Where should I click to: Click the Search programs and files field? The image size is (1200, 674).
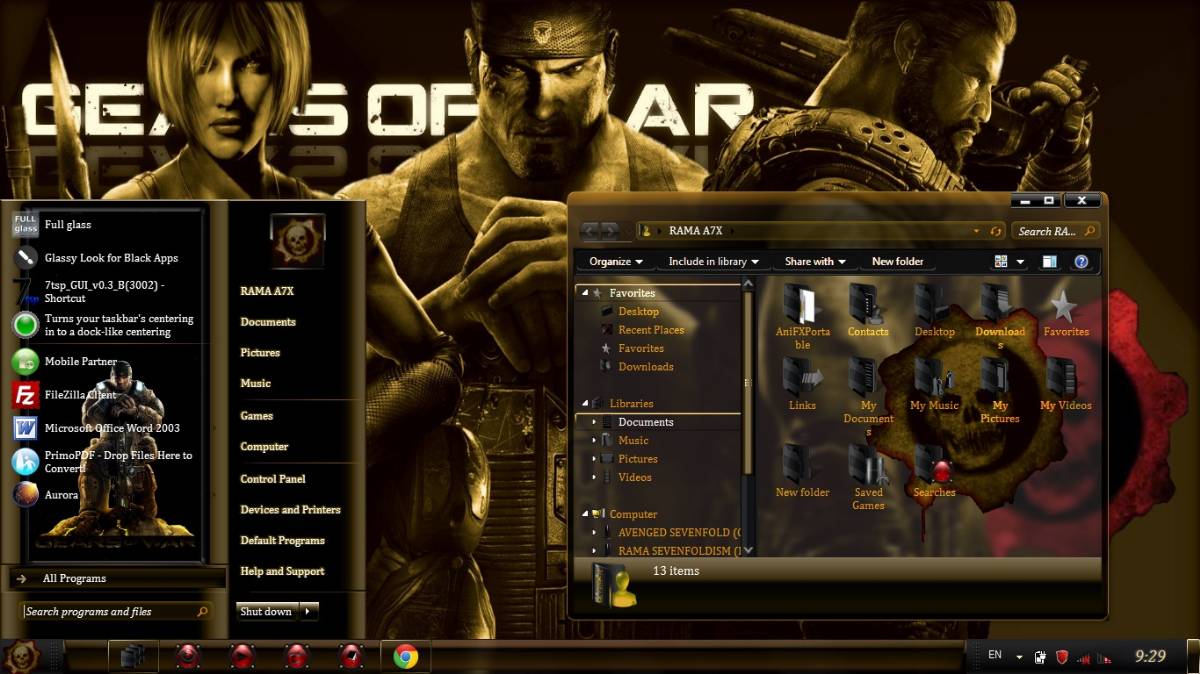(x=117, y=611)
